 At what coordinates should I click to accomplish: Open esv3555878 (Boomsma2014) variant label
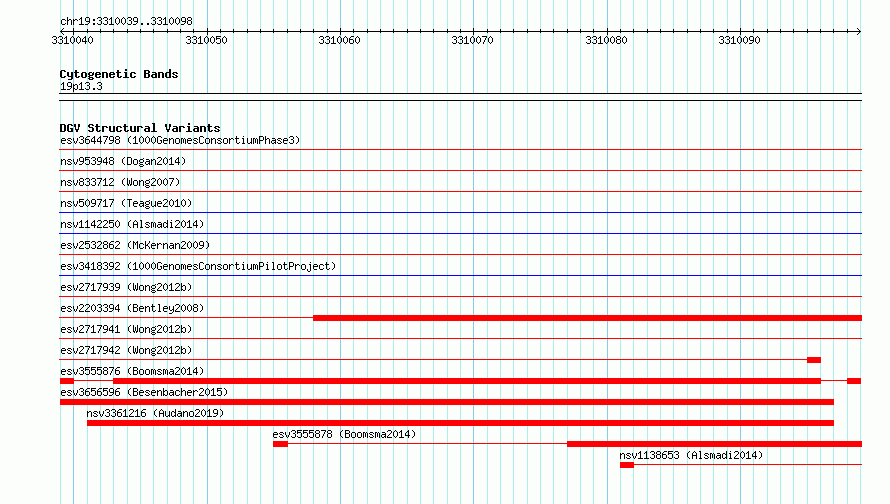coord(344,434)
